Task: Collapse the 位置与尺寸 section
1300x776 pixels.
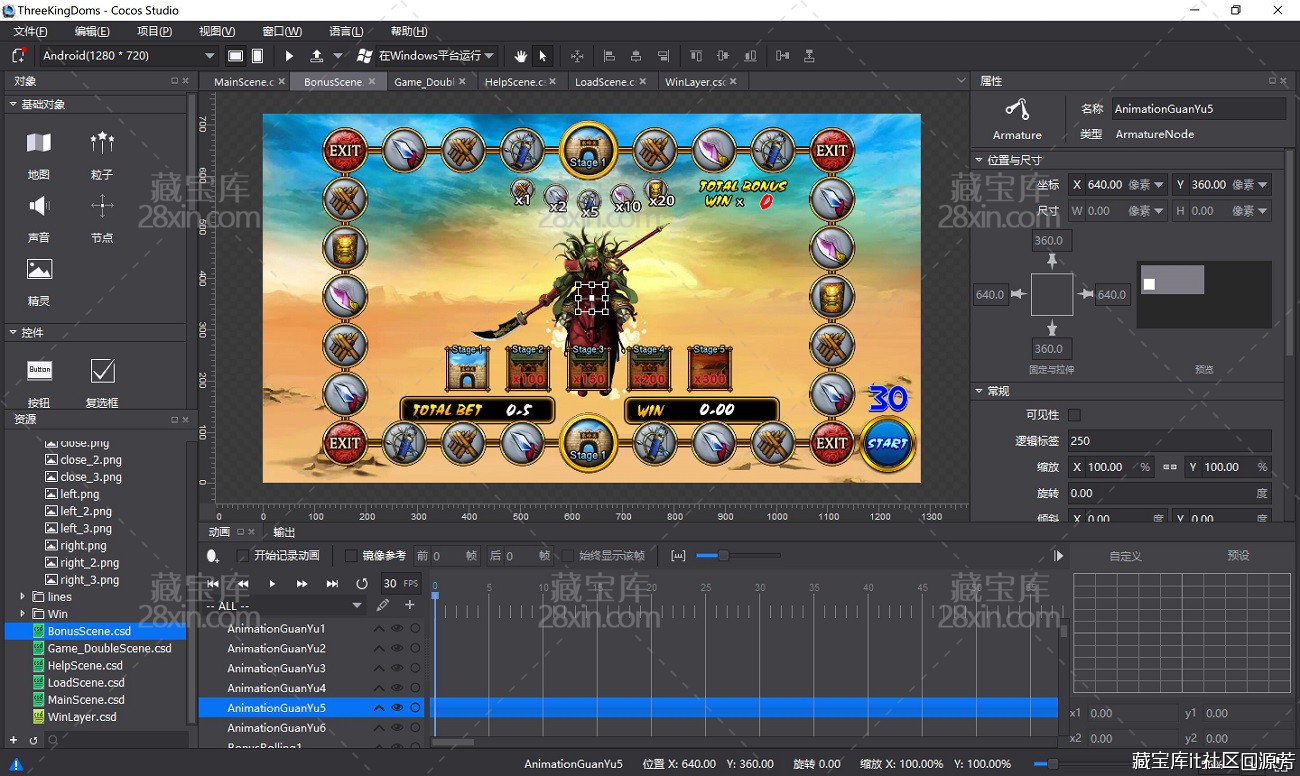Action: pos(979,160)
